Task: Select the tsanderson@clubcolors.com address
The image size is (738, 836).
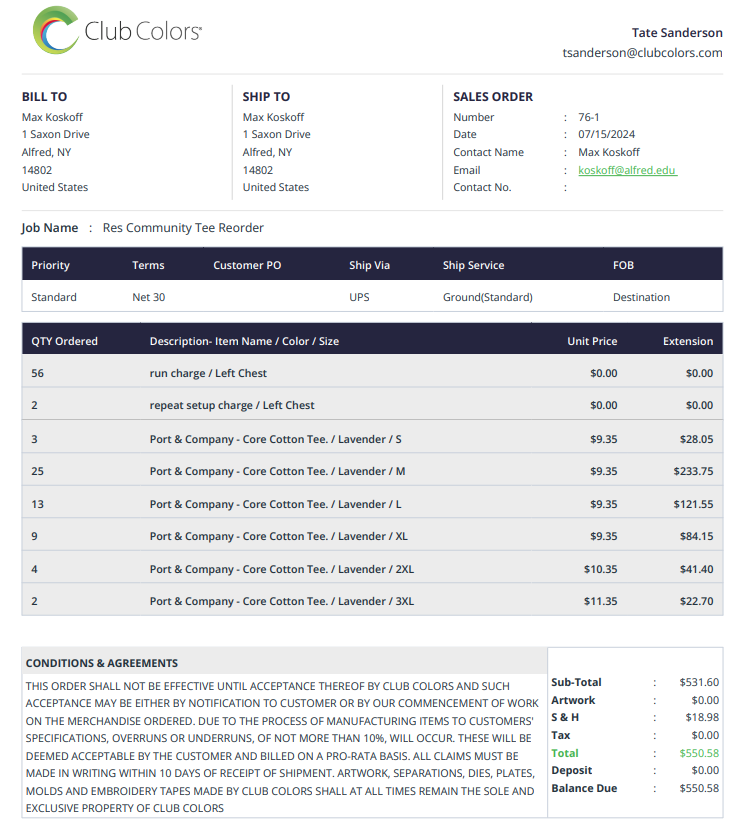Action: tap(642, 53)
